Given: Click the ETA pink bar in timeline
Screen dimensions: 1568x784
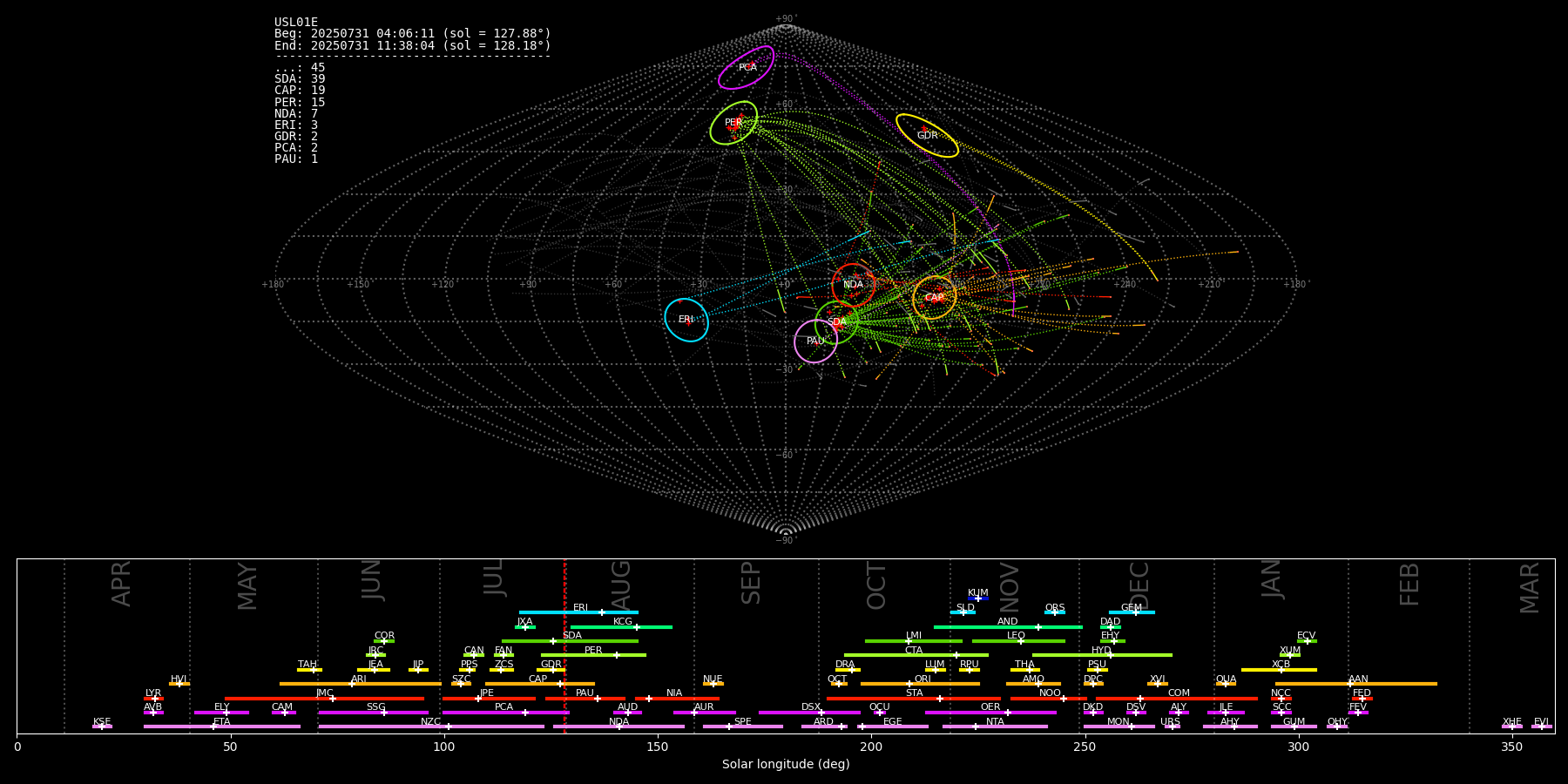Looking at the screenshot, I should [x=222, y=726].
